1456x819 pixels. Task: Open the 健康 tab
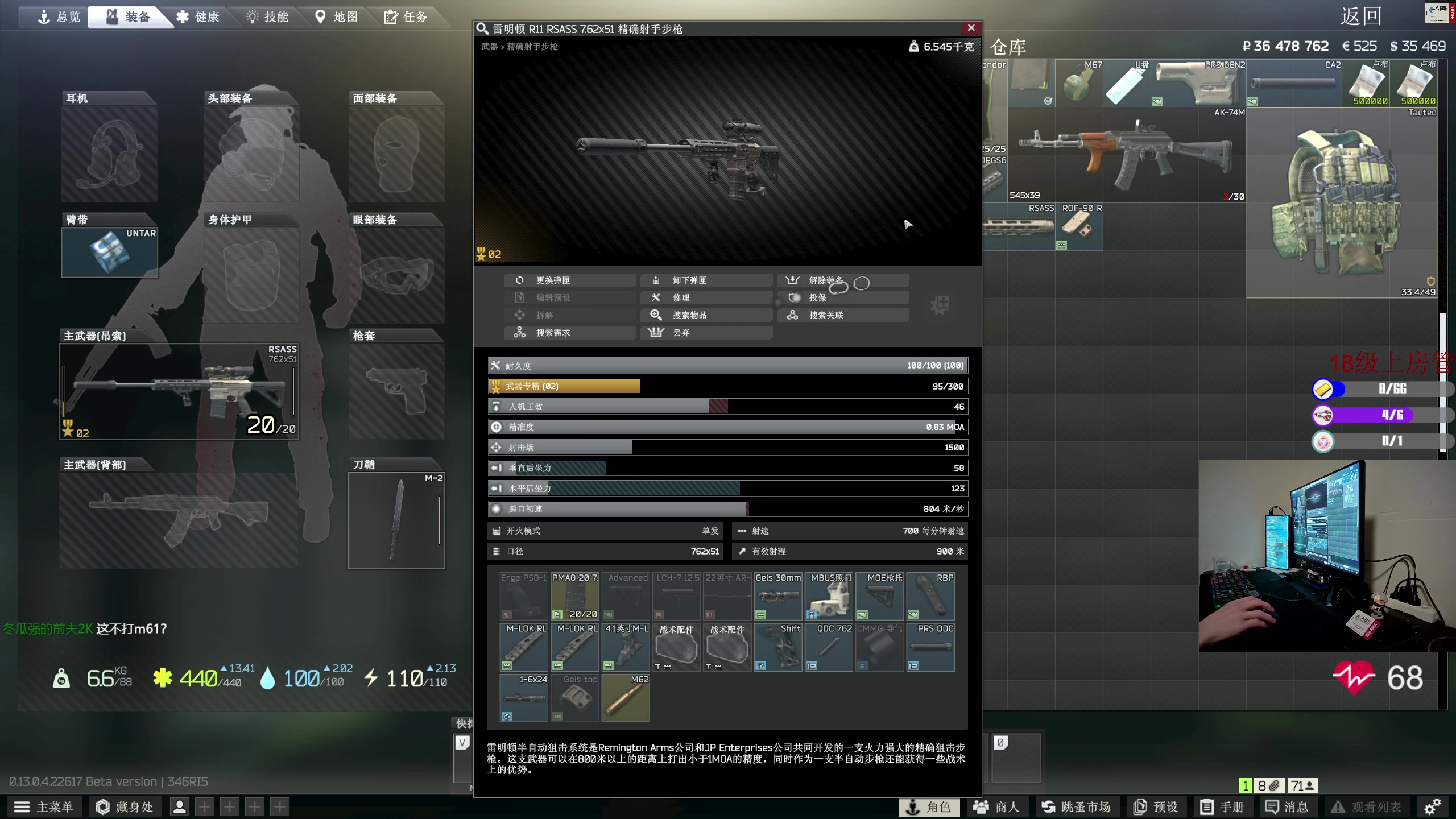point(197,16)
